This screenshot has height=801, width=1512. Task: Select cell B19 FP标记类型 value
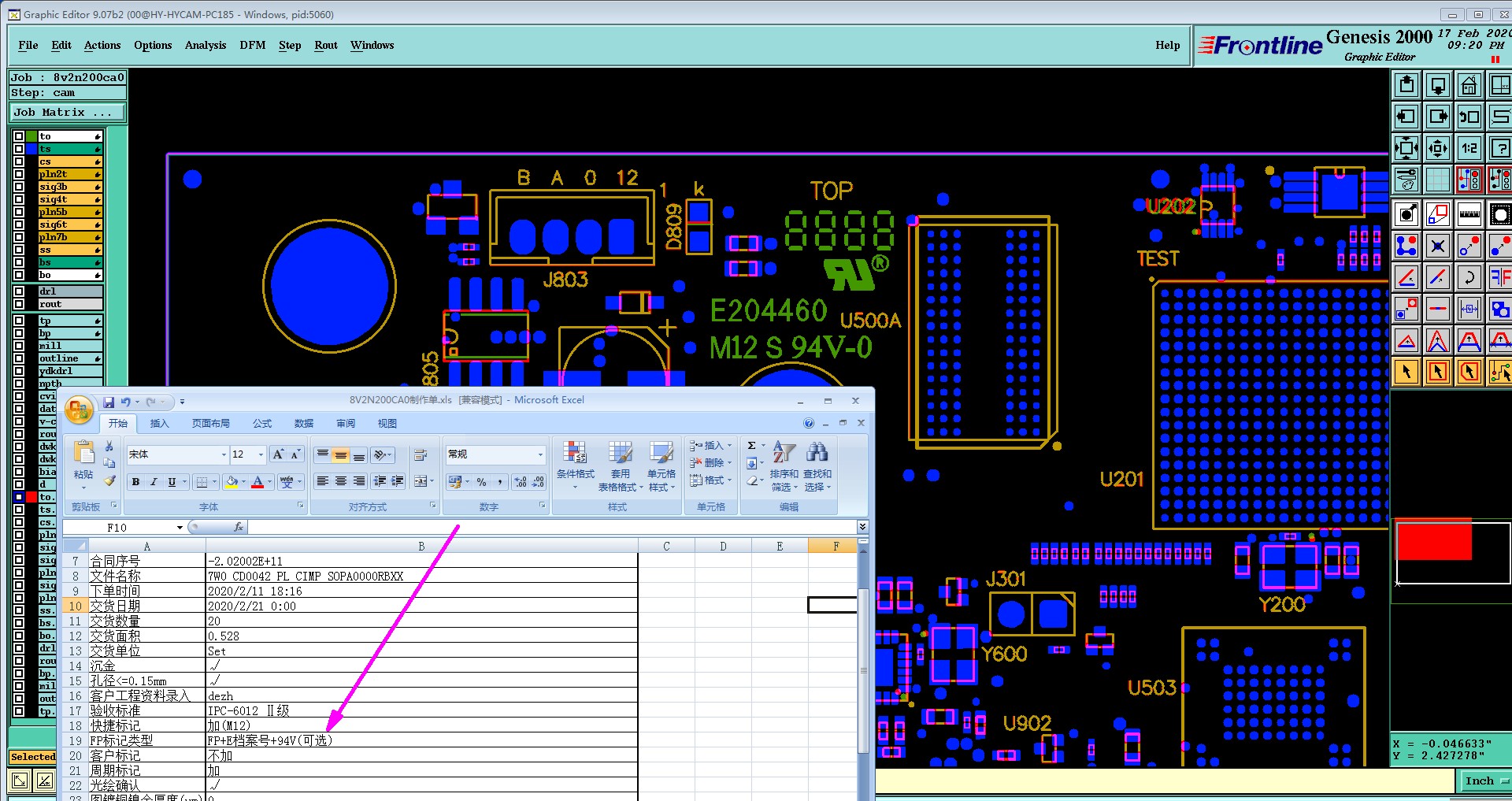click(x=421, y=740)
